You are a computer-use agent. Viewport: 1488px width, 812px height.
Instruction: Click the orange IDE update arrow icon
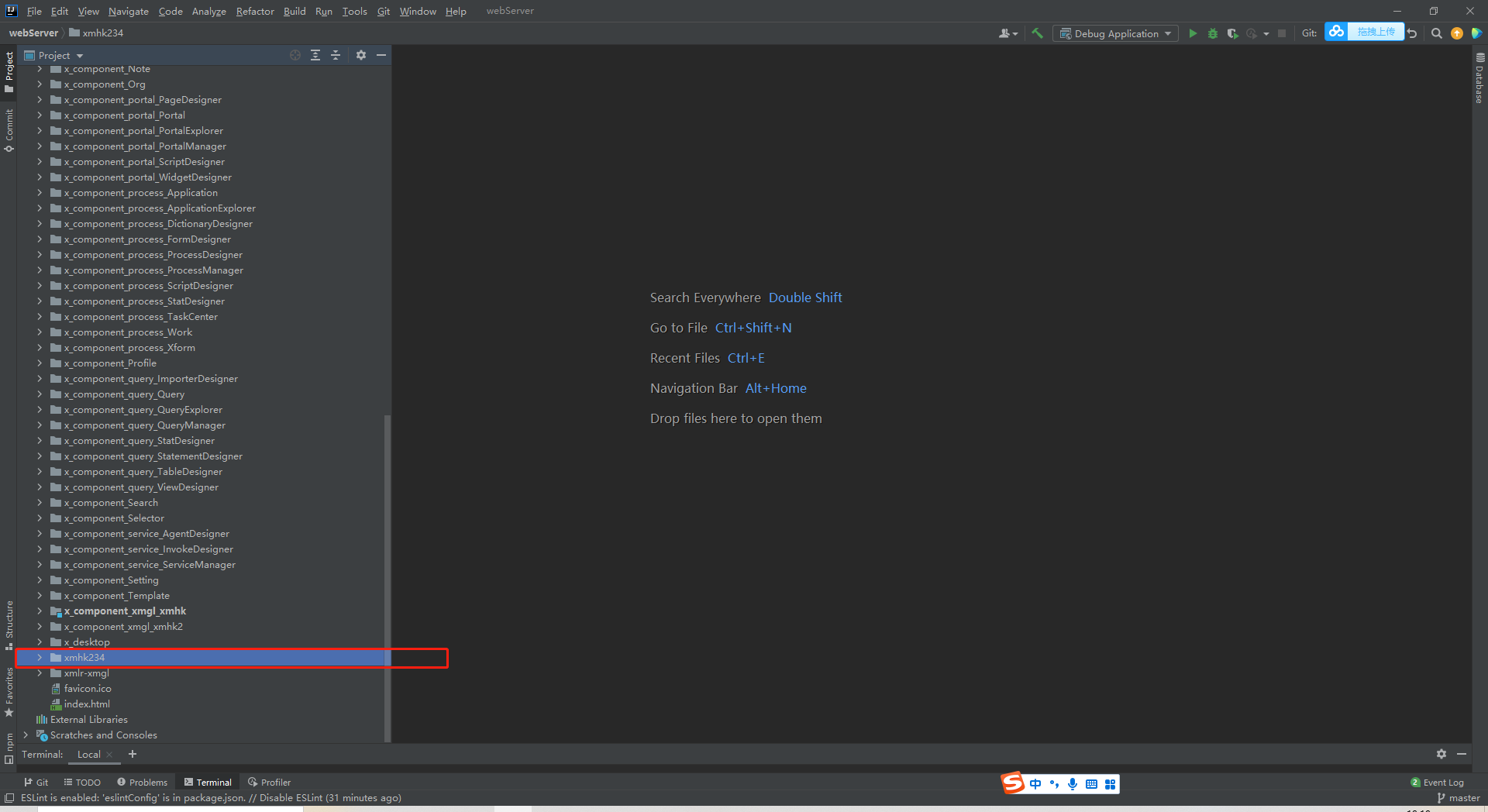click(x=1457, y=33)
